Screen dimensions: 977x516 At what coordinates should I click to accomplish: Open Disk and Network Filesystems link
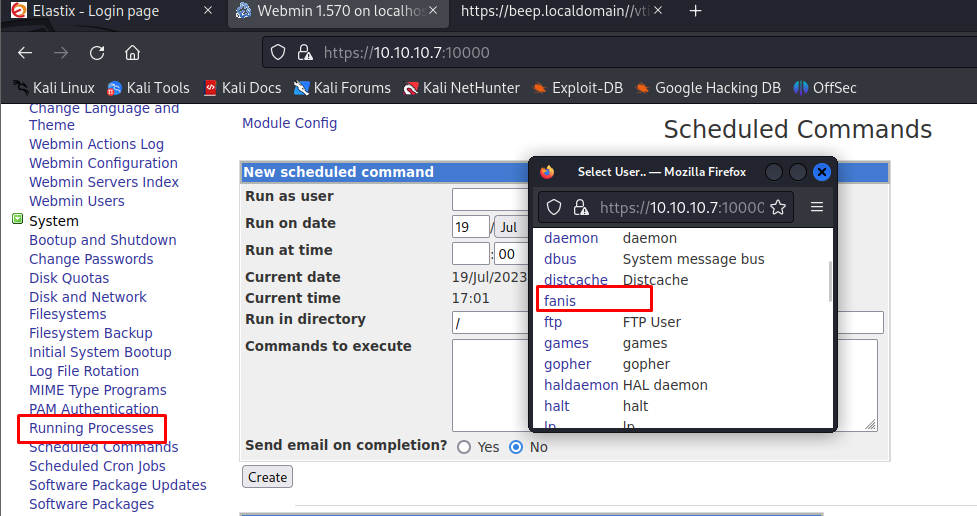88,305
